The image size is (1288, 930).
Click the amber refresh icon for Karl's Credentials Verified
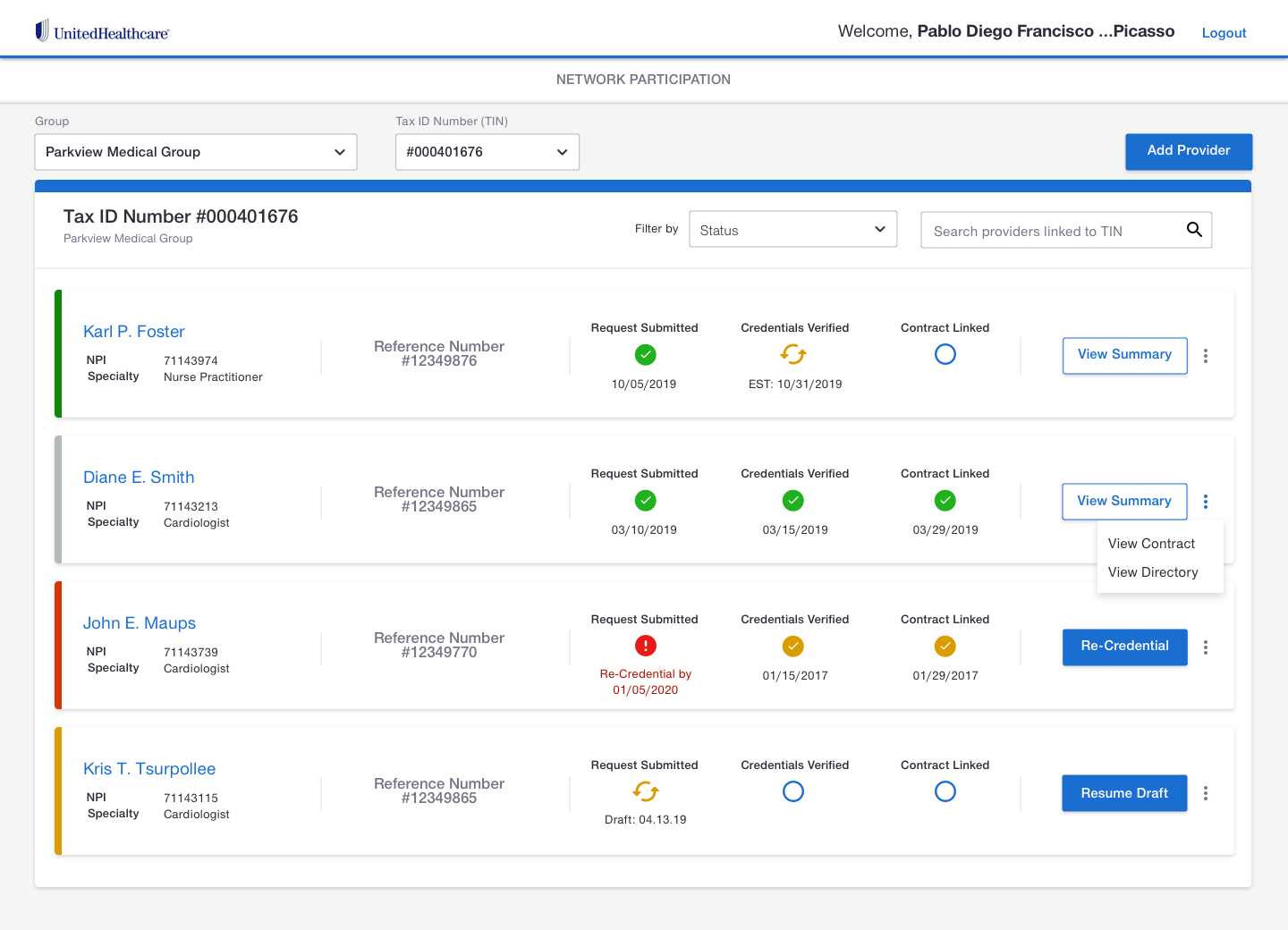tap(793, 354)
